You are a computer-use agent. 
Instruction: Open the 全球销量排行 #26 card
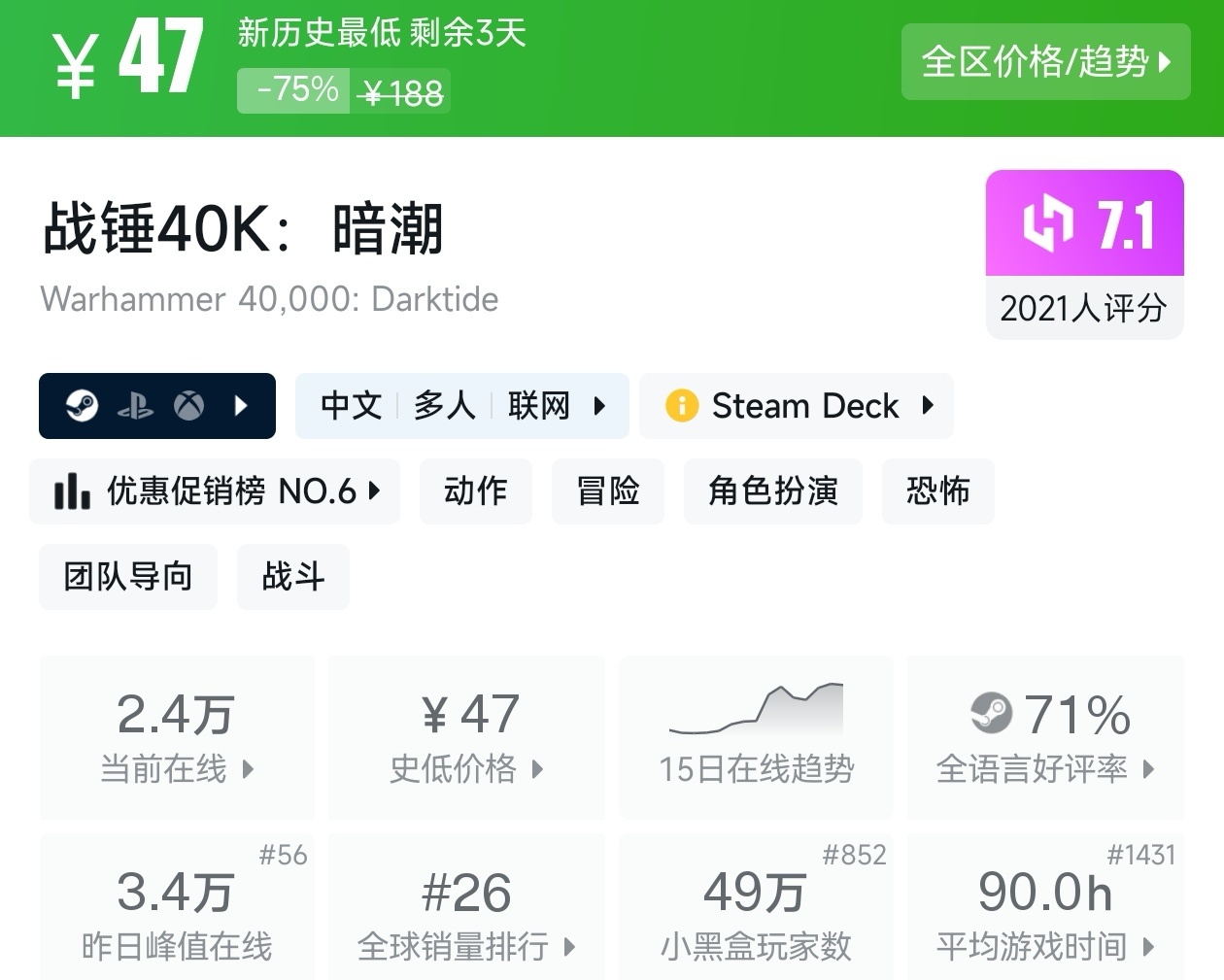467,906
